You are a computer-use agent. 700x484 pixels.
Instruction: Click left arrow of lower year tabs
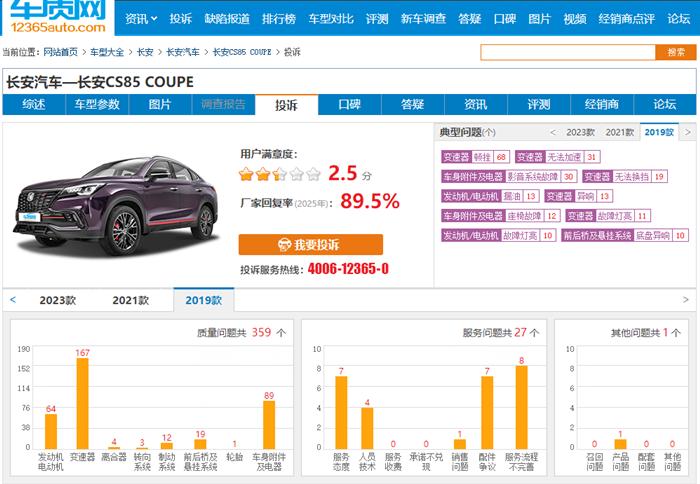click(x=13, y=300)
